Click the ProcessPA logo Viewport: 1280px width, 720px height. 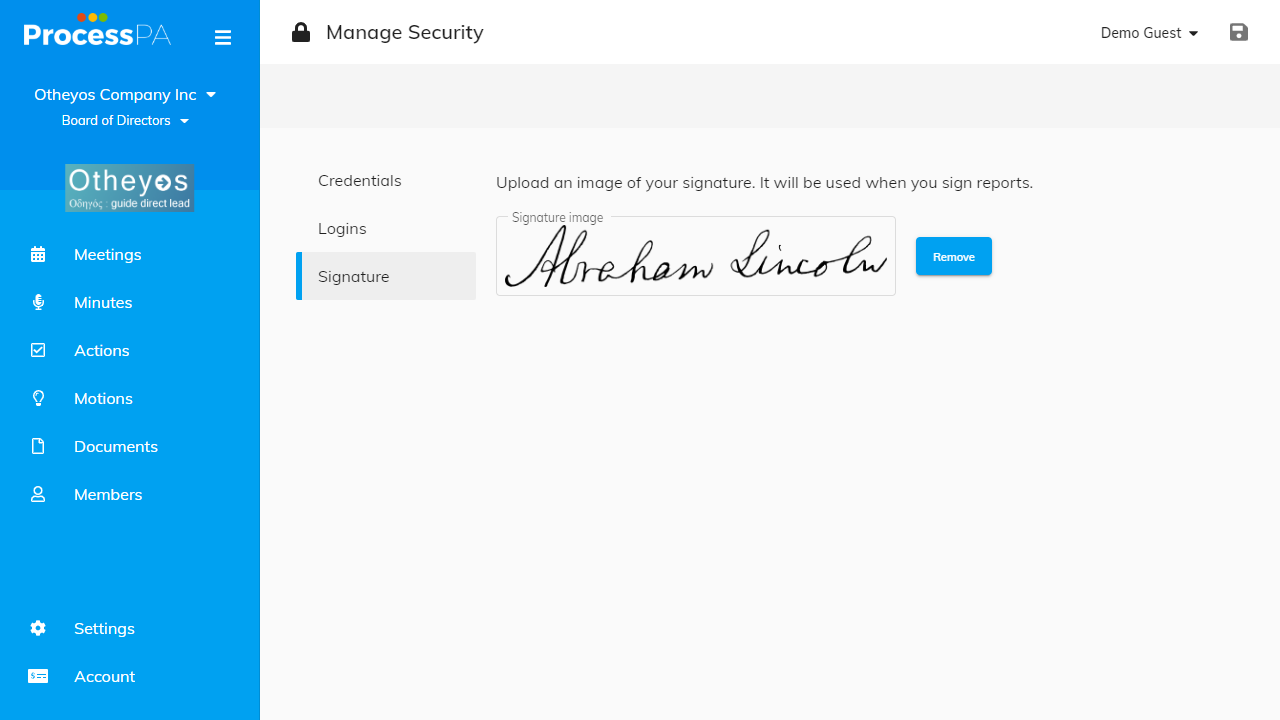97,31
